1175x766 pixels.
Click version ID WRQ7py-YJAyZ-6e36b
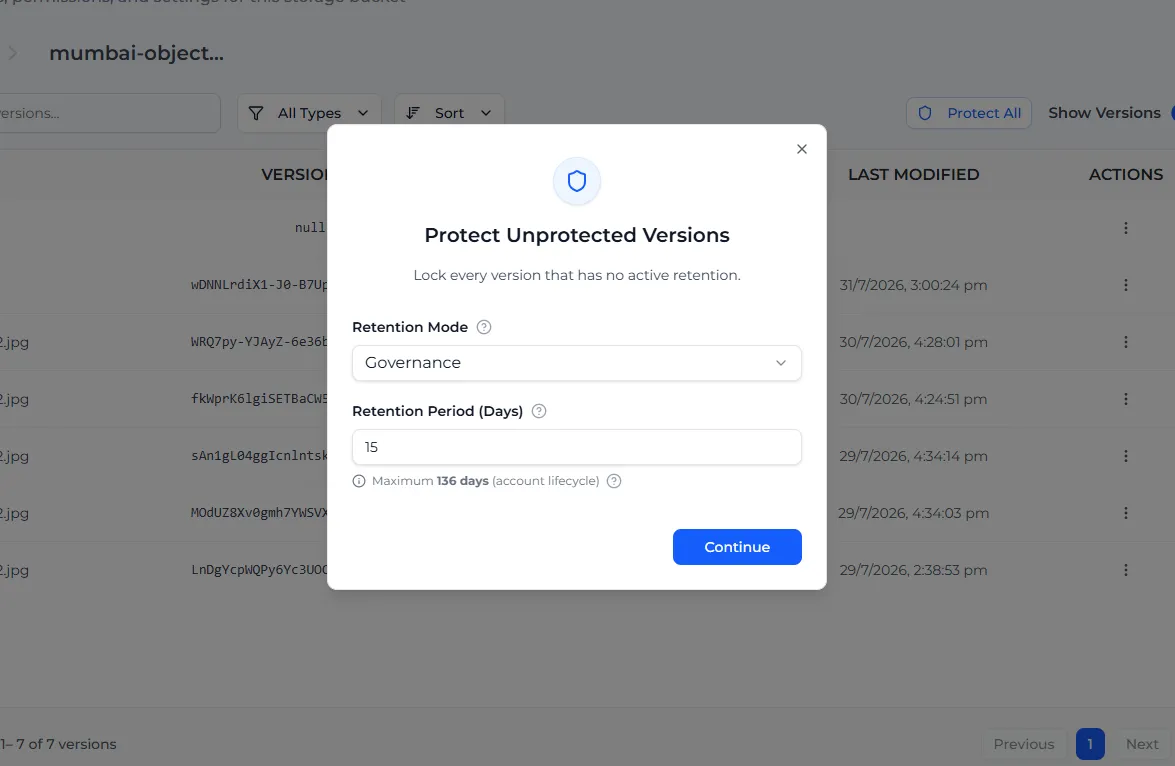(x=259, y=342)
